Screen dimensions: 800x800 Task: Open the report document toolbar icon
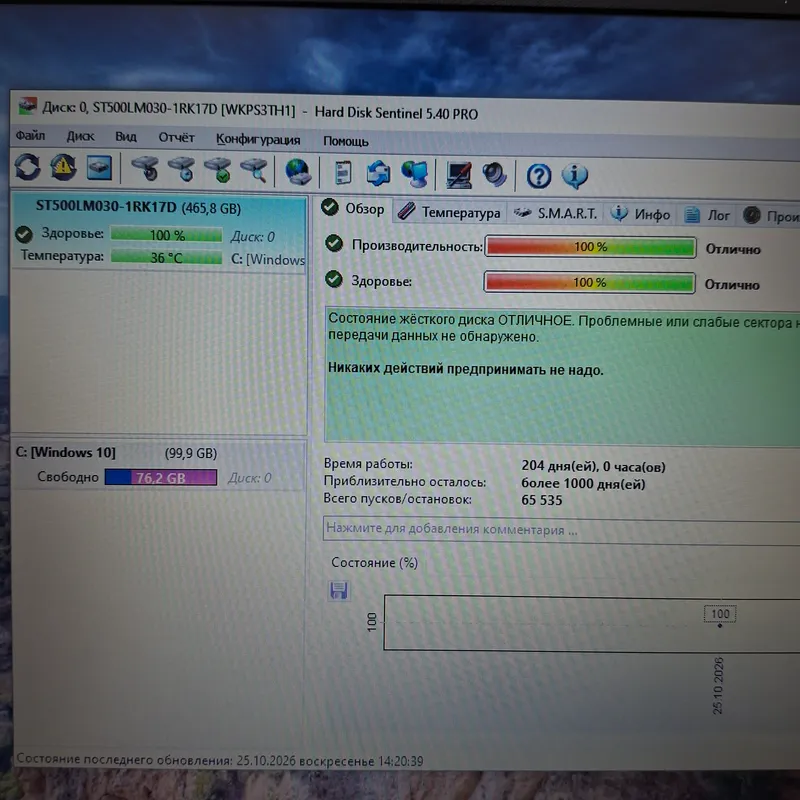click(343, 172)
